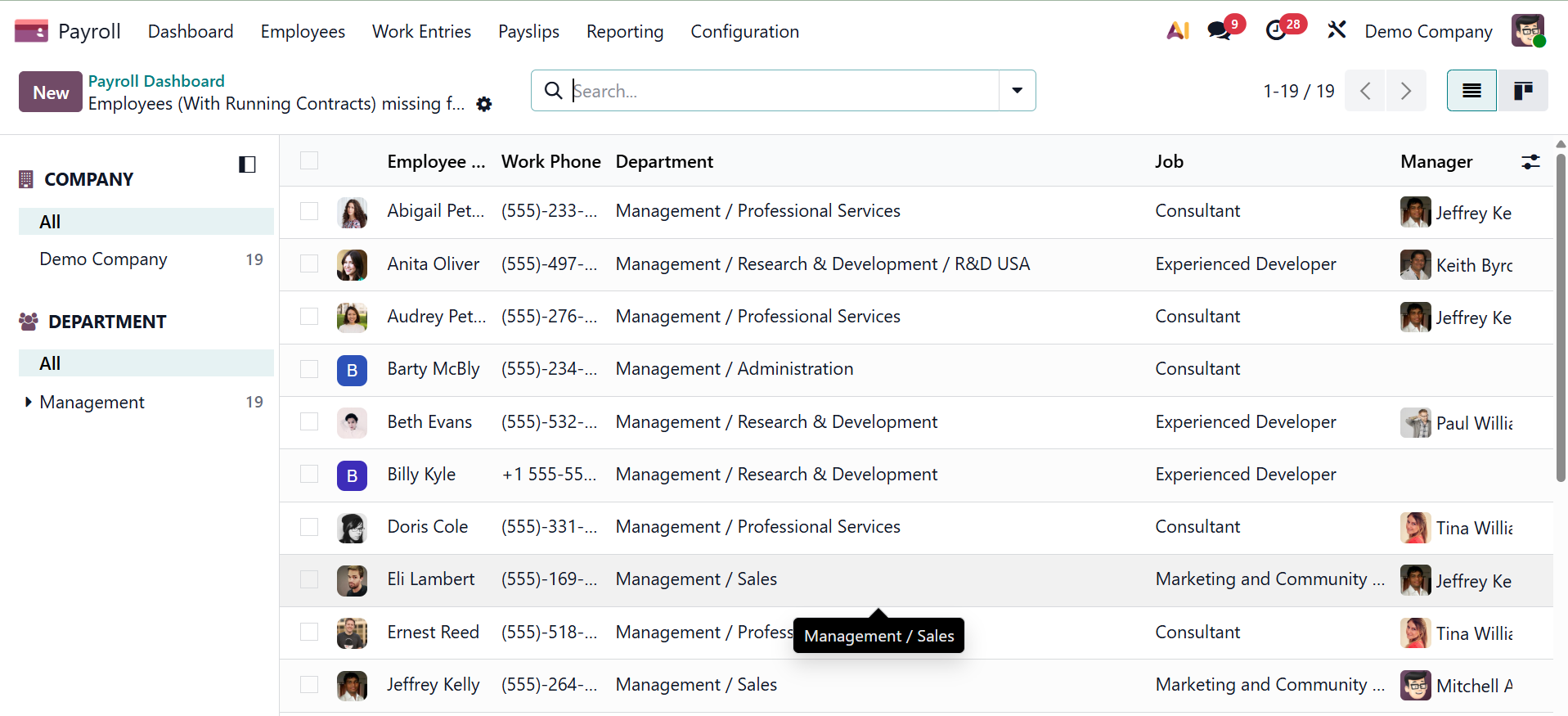Open the Payslips menu
The image size is (1568, 716).
click(x=528, y=31)
